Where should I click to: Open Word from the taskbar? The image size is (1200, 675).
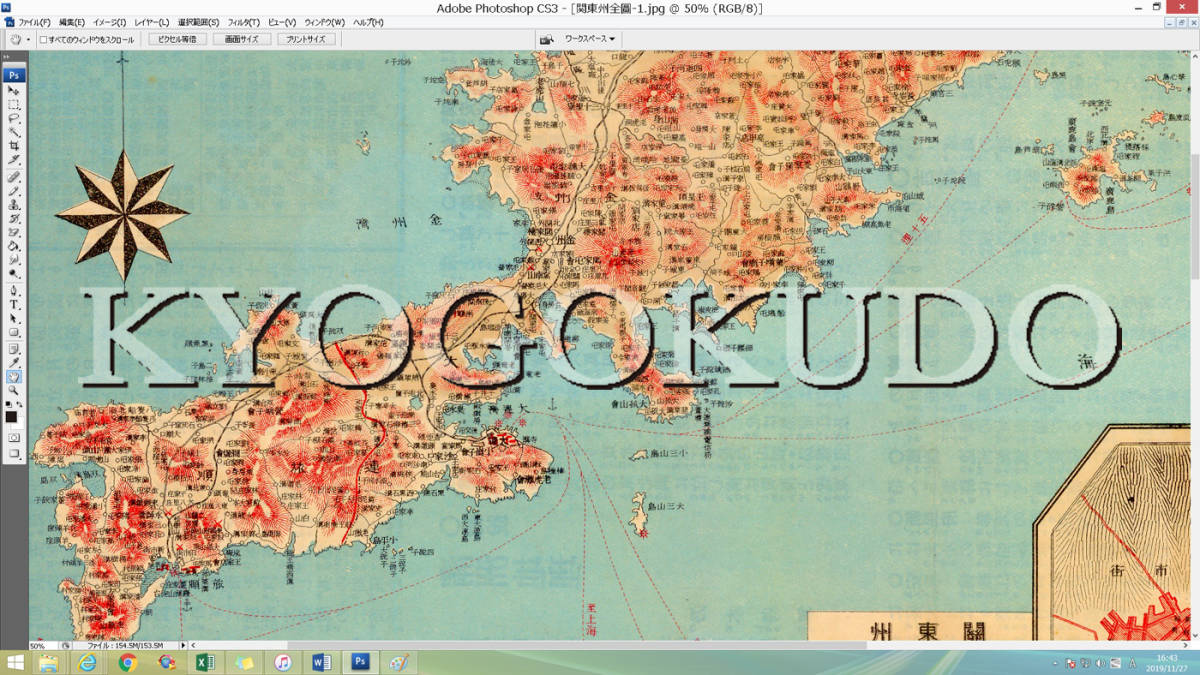[322, 663]
